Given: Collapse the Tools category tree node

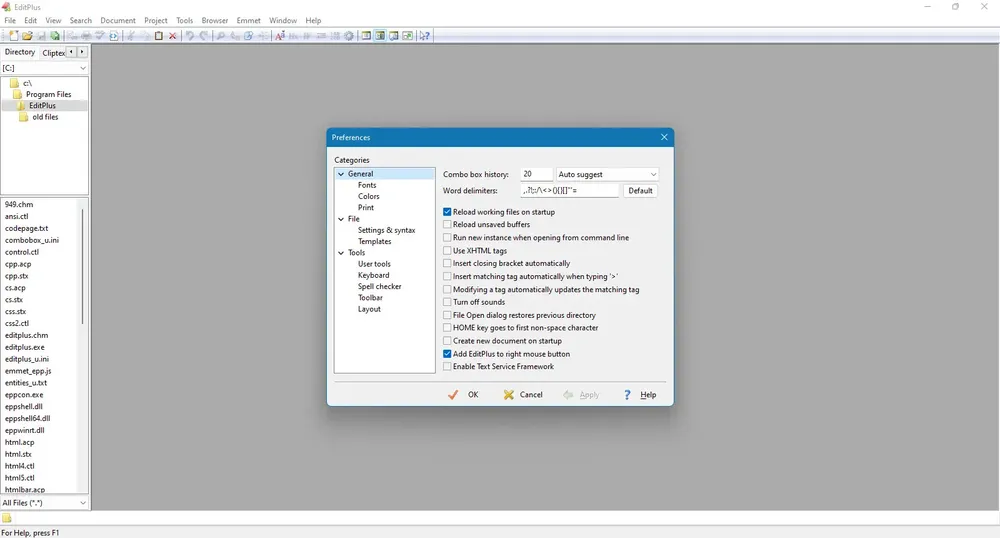Looking at the screenshot, I should (341, 252).
